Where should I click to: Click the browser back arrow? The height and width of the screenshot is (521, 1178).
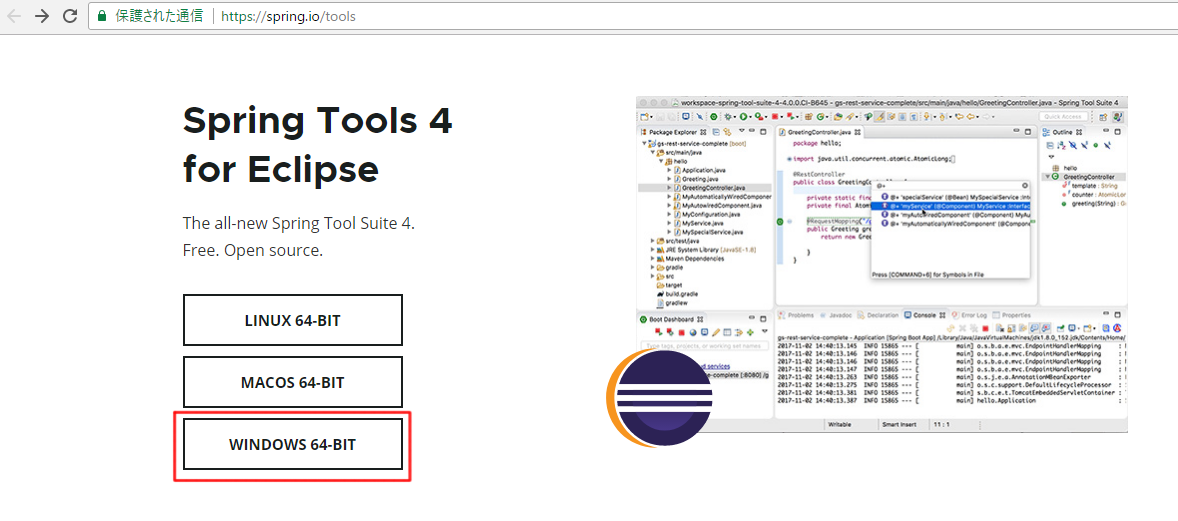tap(13, 16)
